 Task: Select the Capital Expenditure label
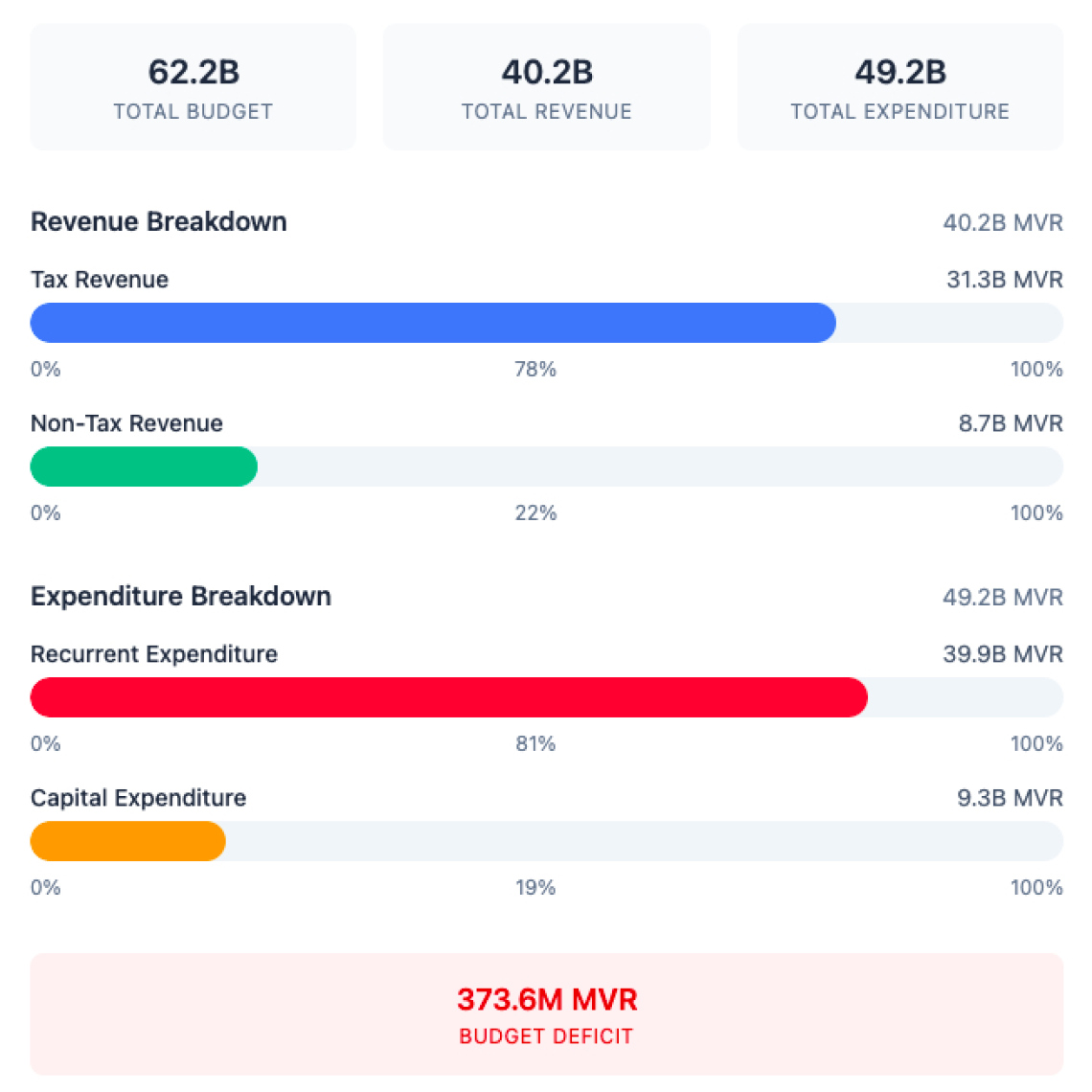pyautogui.click(x=139, y=798)
